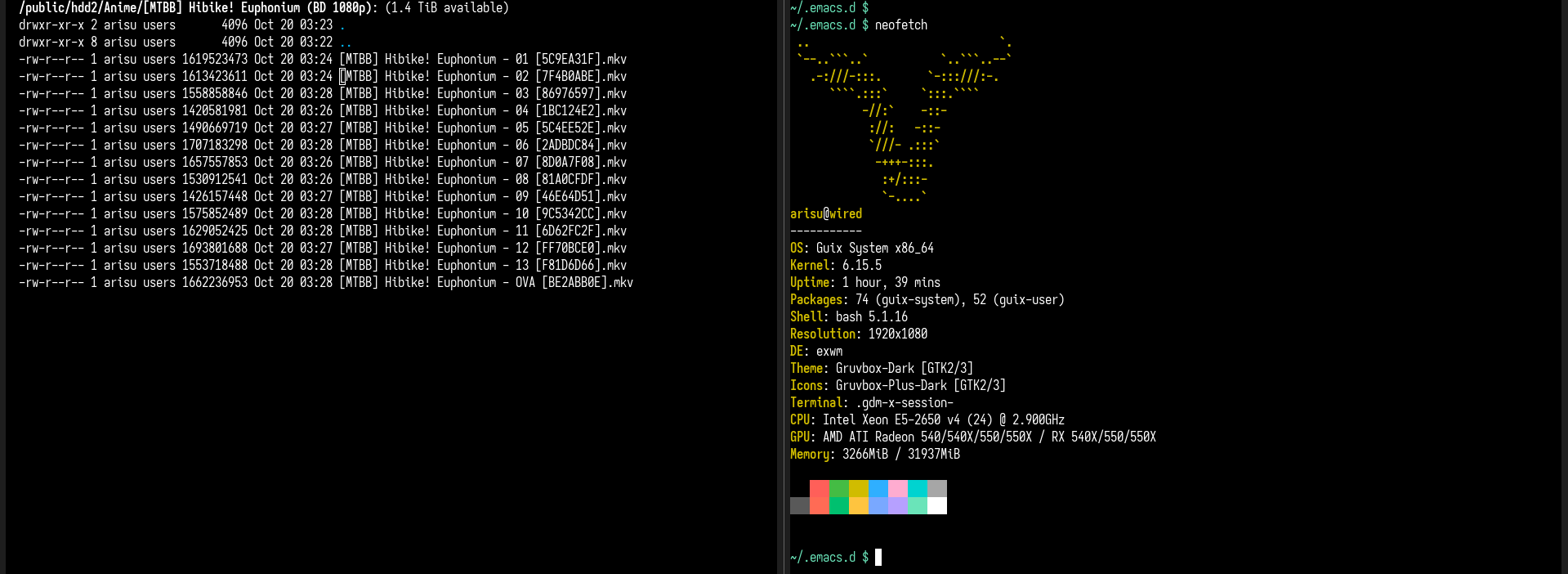Click the Icons: Gruvbox-Plus-Dark line
The width and height of the screenshot is (1568, 574).
coord(898,385)
